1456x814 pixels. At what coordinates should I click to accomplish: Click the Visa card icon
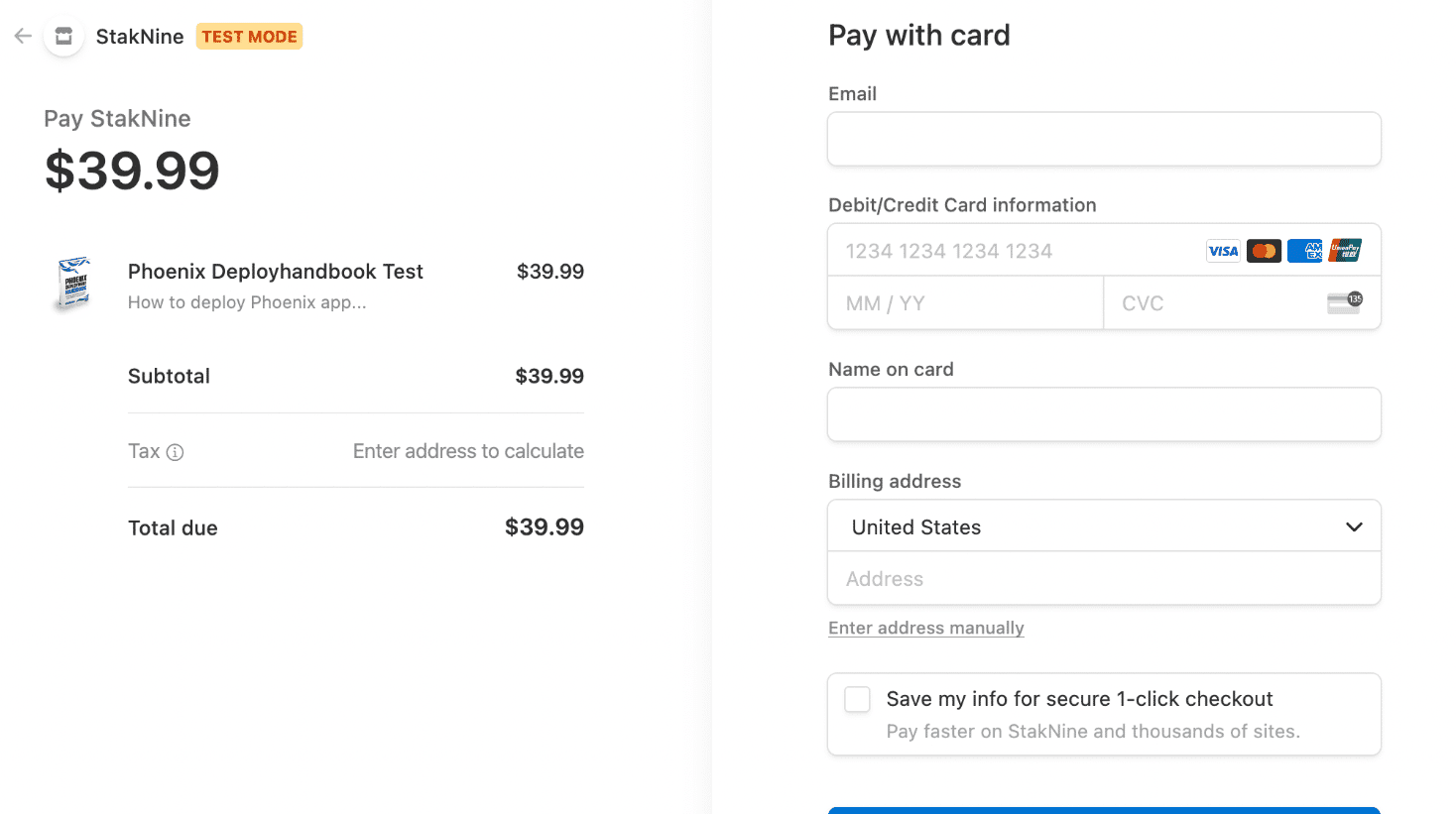[1223, 251]
